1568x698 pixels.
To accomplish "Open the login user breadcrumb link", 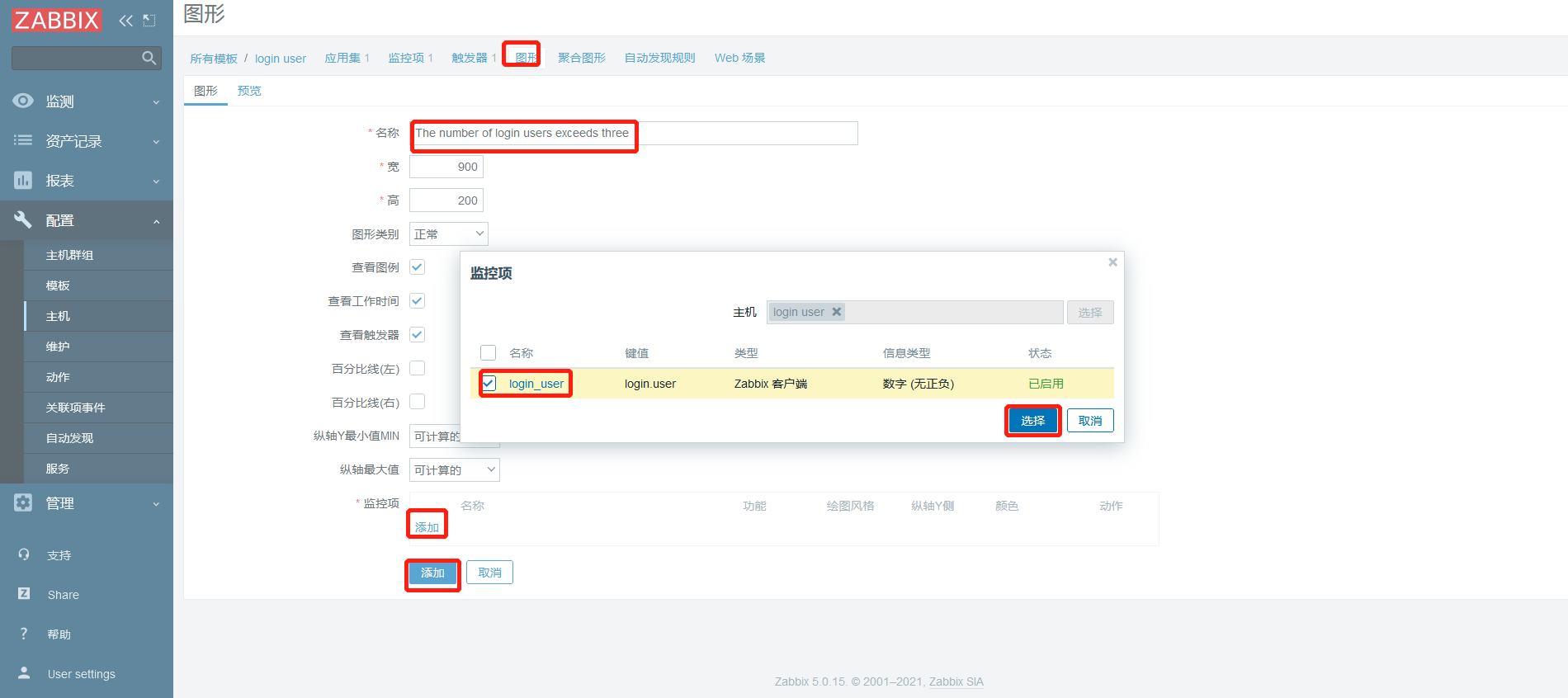I will point(281,59).
